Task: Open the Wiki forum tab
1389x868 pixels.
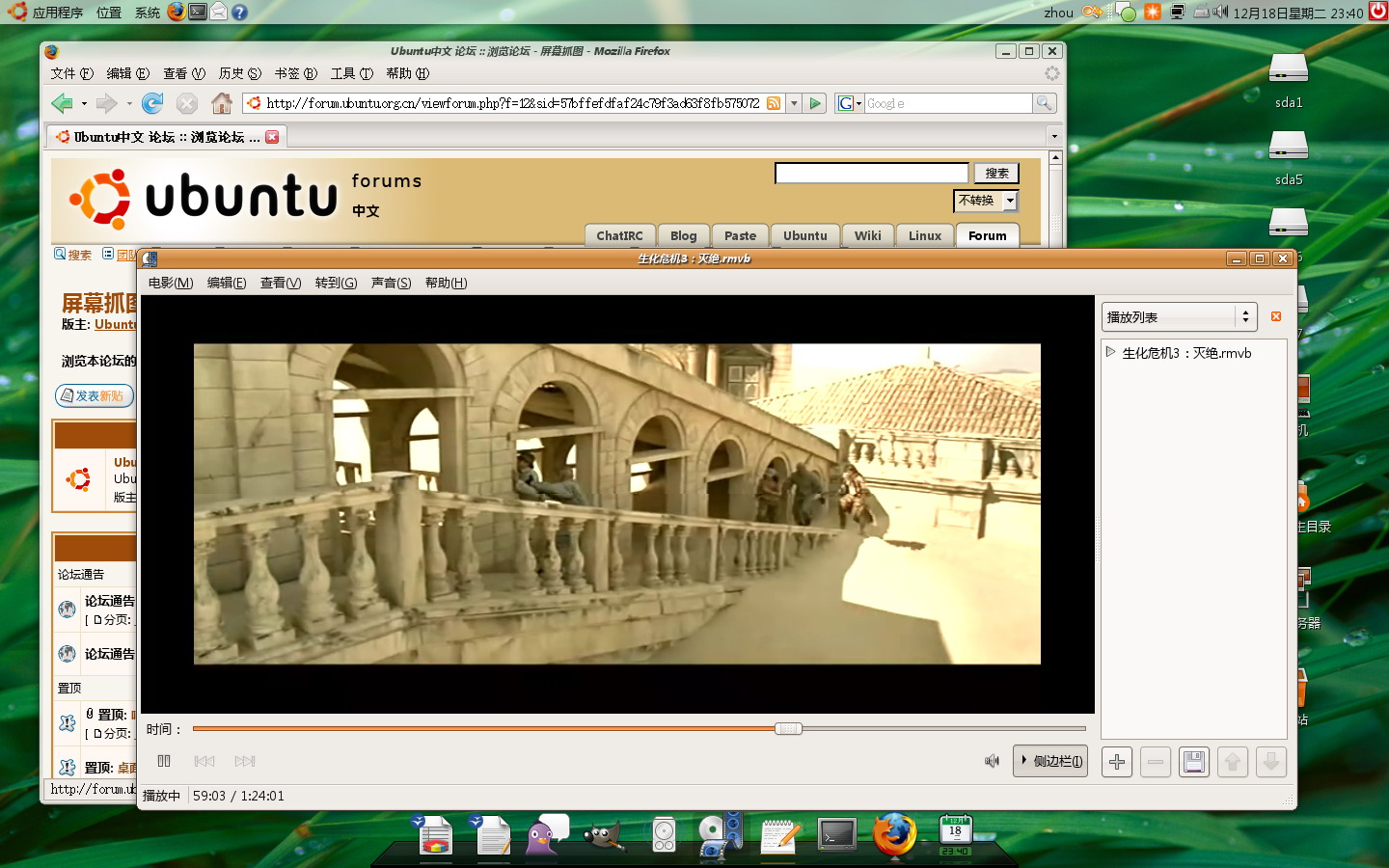Action: (x=868, y=235)
